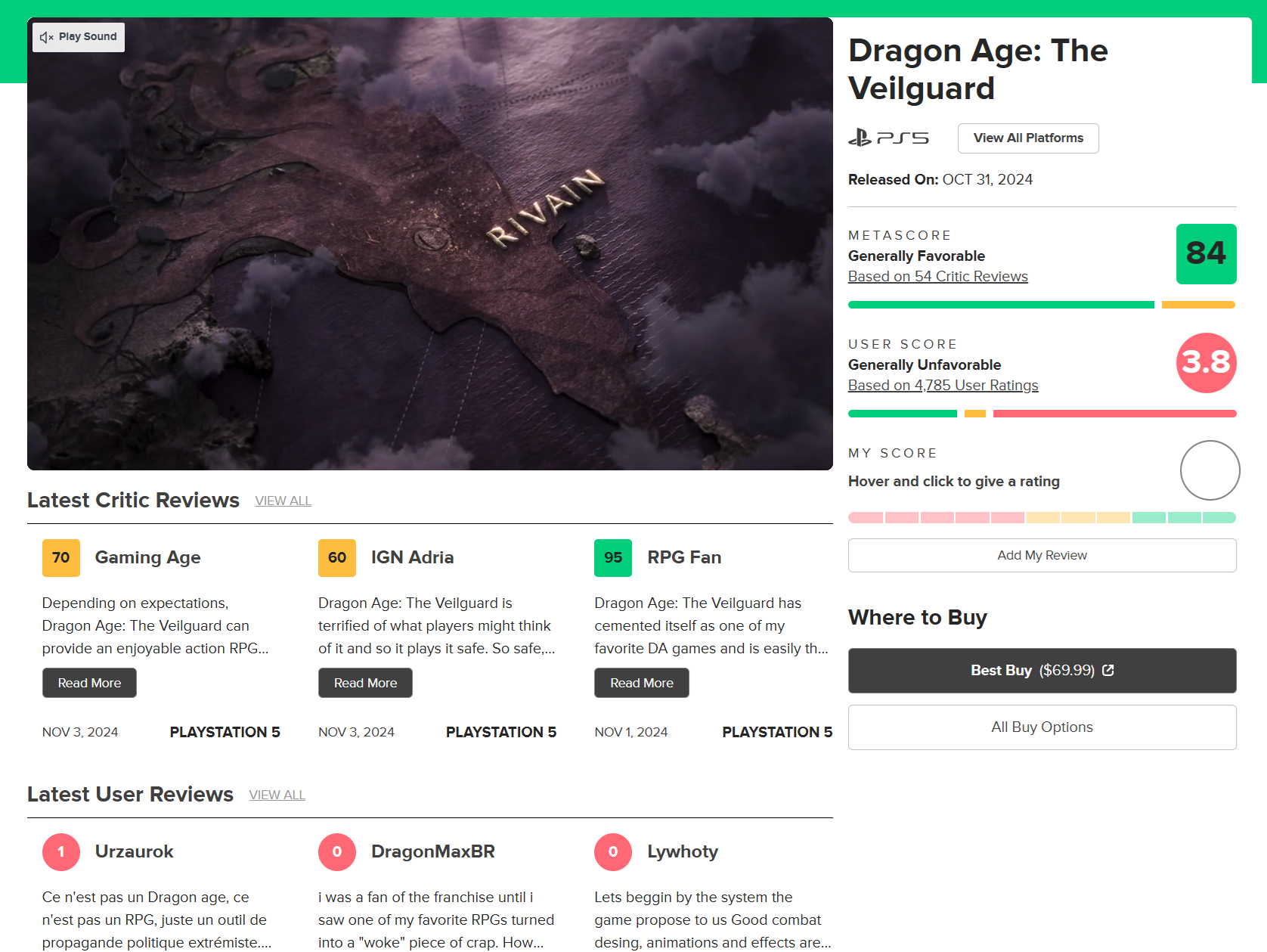1267x952 pixels.
Task: Click the Dragon Age: The Veilguard title
Action: [x=978, y=70]
